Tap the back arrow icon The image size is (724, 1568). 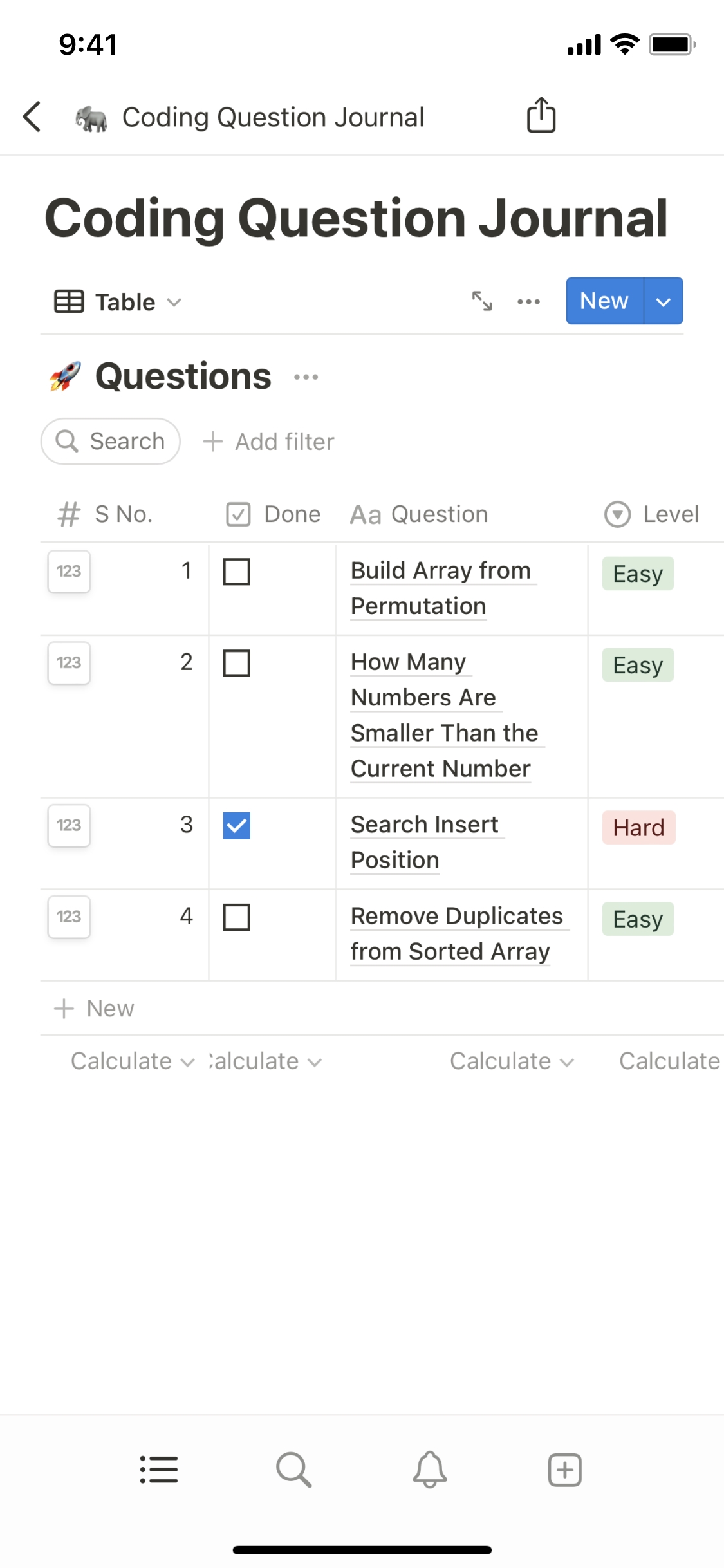pos(32,117)
